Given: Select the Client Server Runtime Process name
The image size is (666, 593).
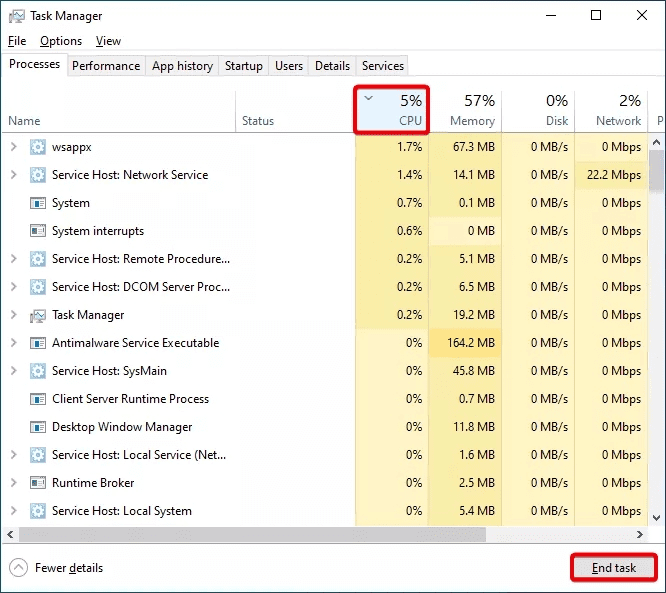Looking at the screenshot, I should pos(130,399).
